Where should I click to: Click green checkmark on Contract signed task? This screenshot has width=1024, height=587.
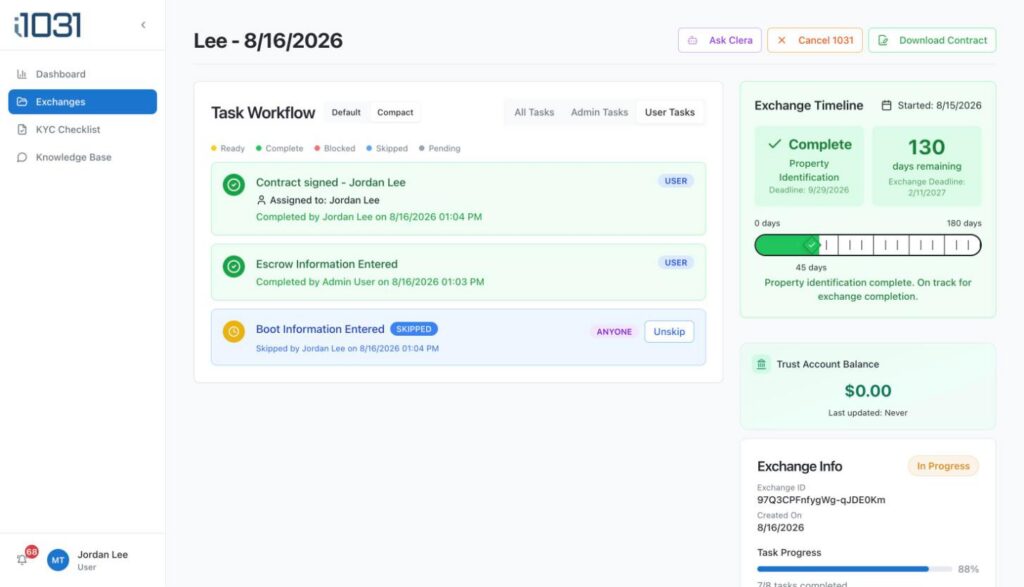coord(234,185)
